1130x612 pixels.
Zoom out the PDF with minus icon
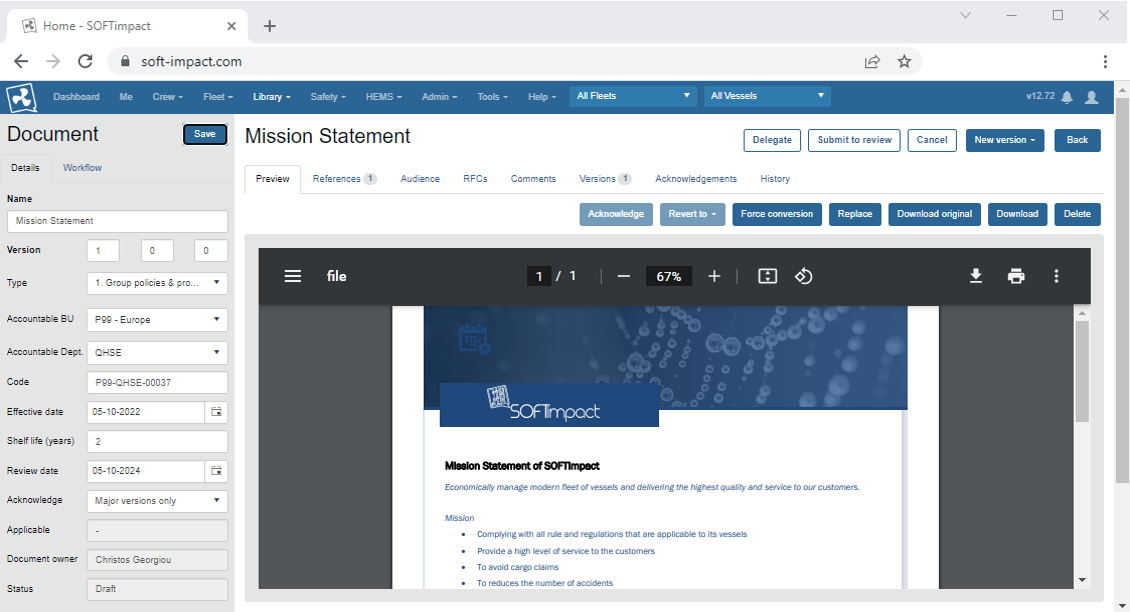(x=624, y=276)
